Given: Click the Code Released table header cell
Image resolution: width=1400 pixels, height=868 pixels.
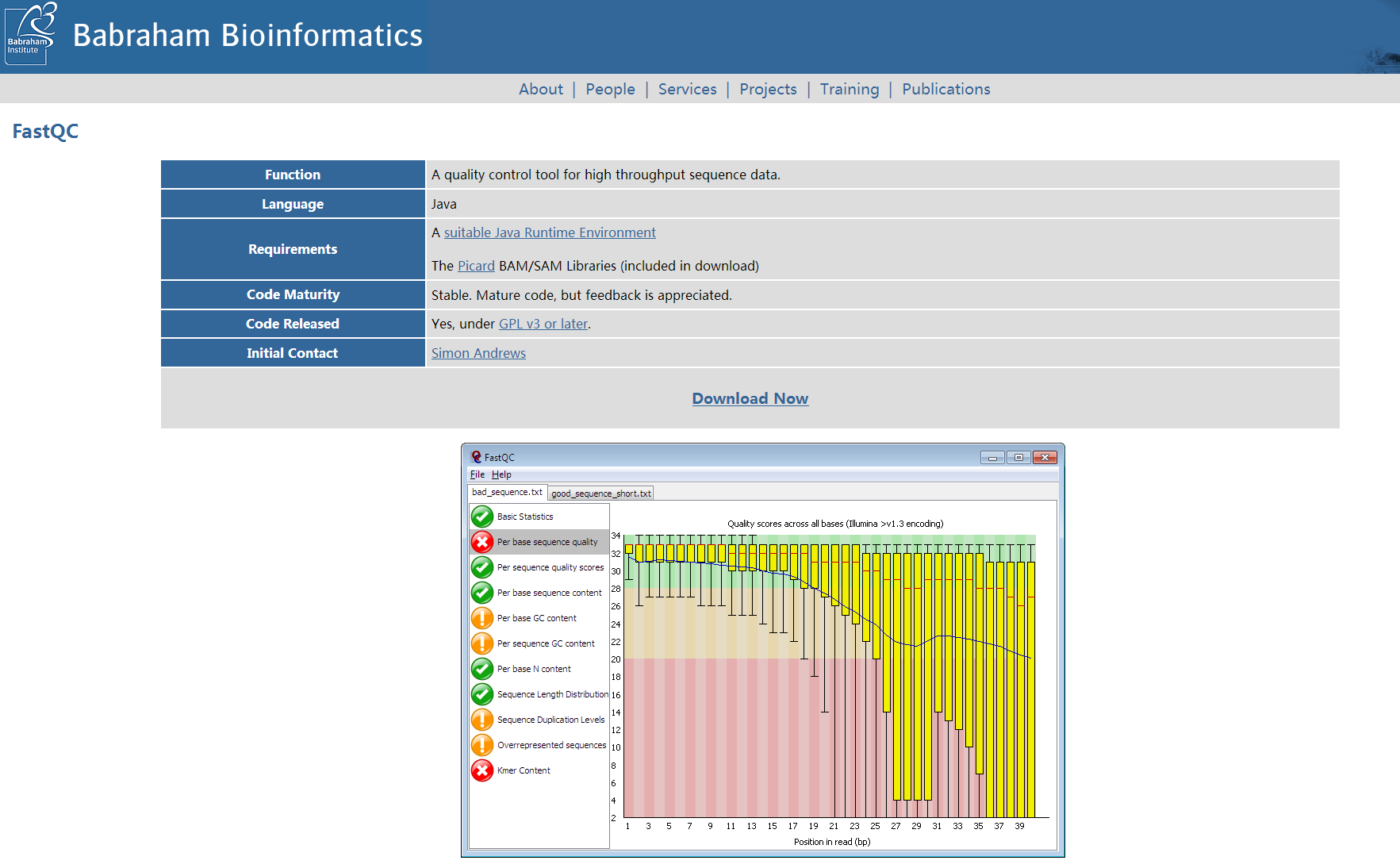Looking at the screenshot, I should click(x=293, y=324).
